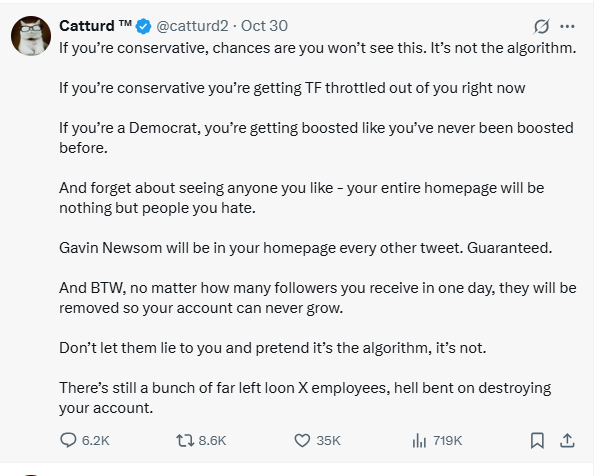Click the reply speech bubble icon
The height and width of the screenshot is (476, 603).
[x=69, y=439]
